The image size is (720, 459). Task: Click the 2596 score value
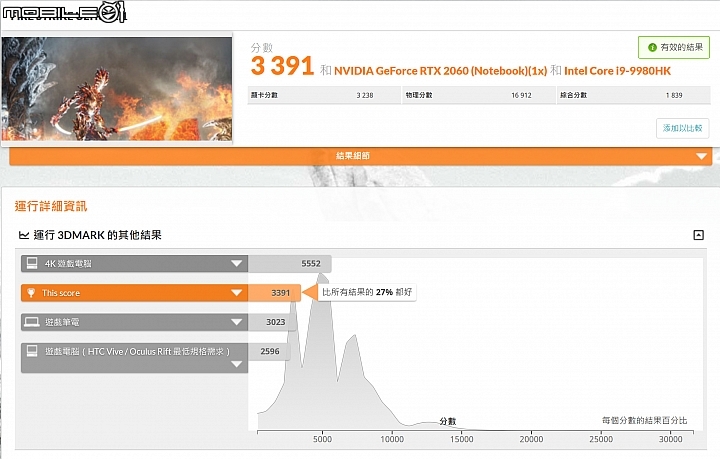(270, 351)
